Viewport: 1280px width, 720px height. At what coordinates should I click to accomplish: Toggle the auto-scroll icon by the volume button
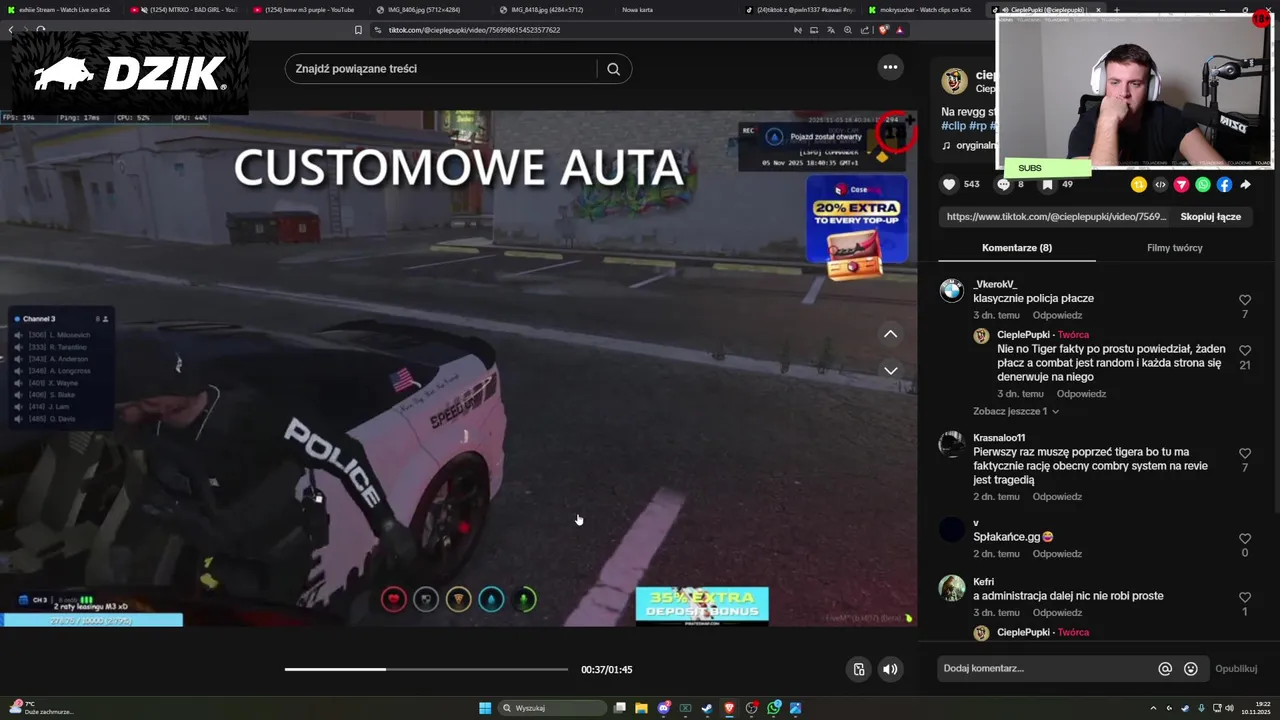[858, 669]
